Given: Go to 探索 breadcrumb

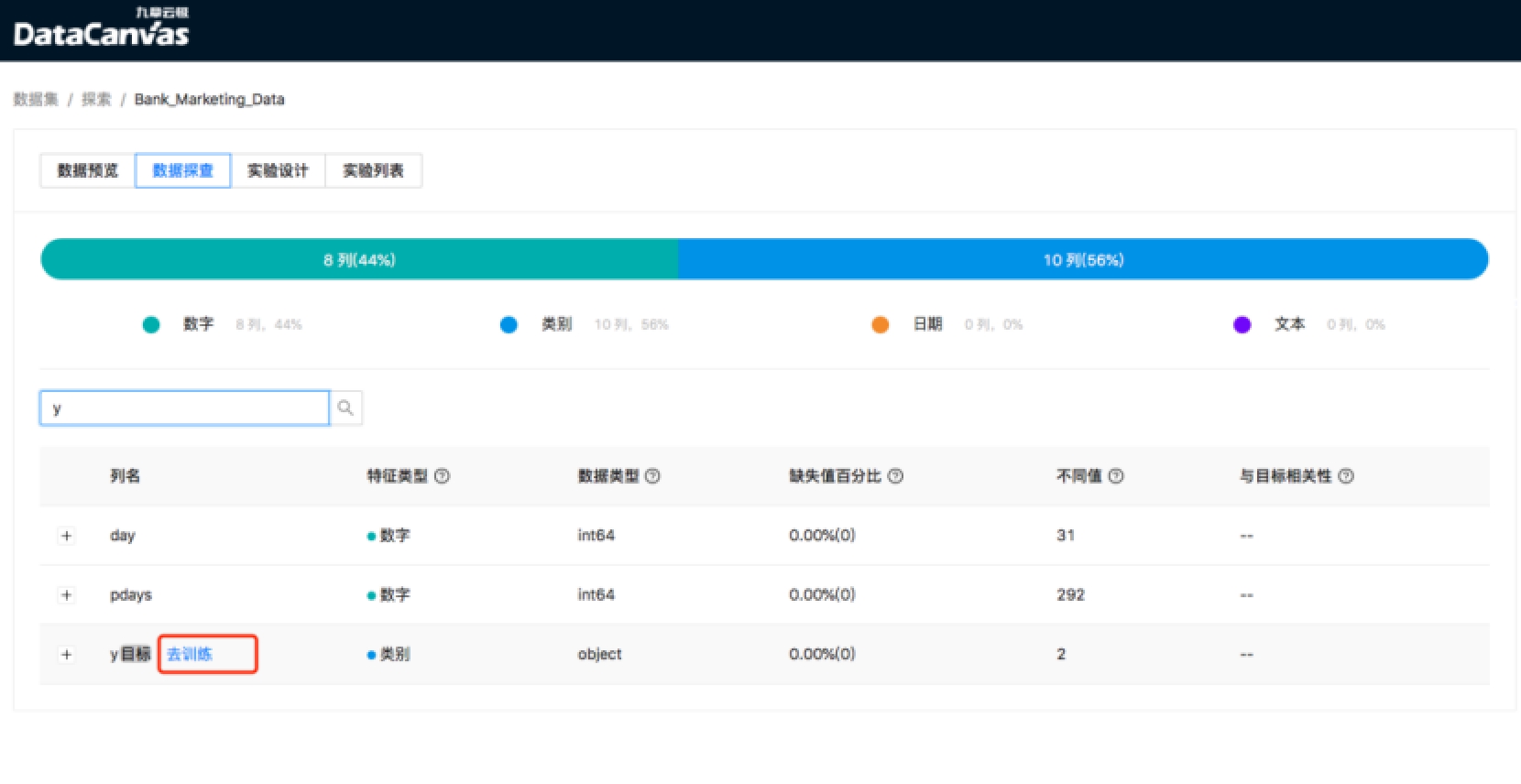Looking at the screenshot, I should (96, 99).
